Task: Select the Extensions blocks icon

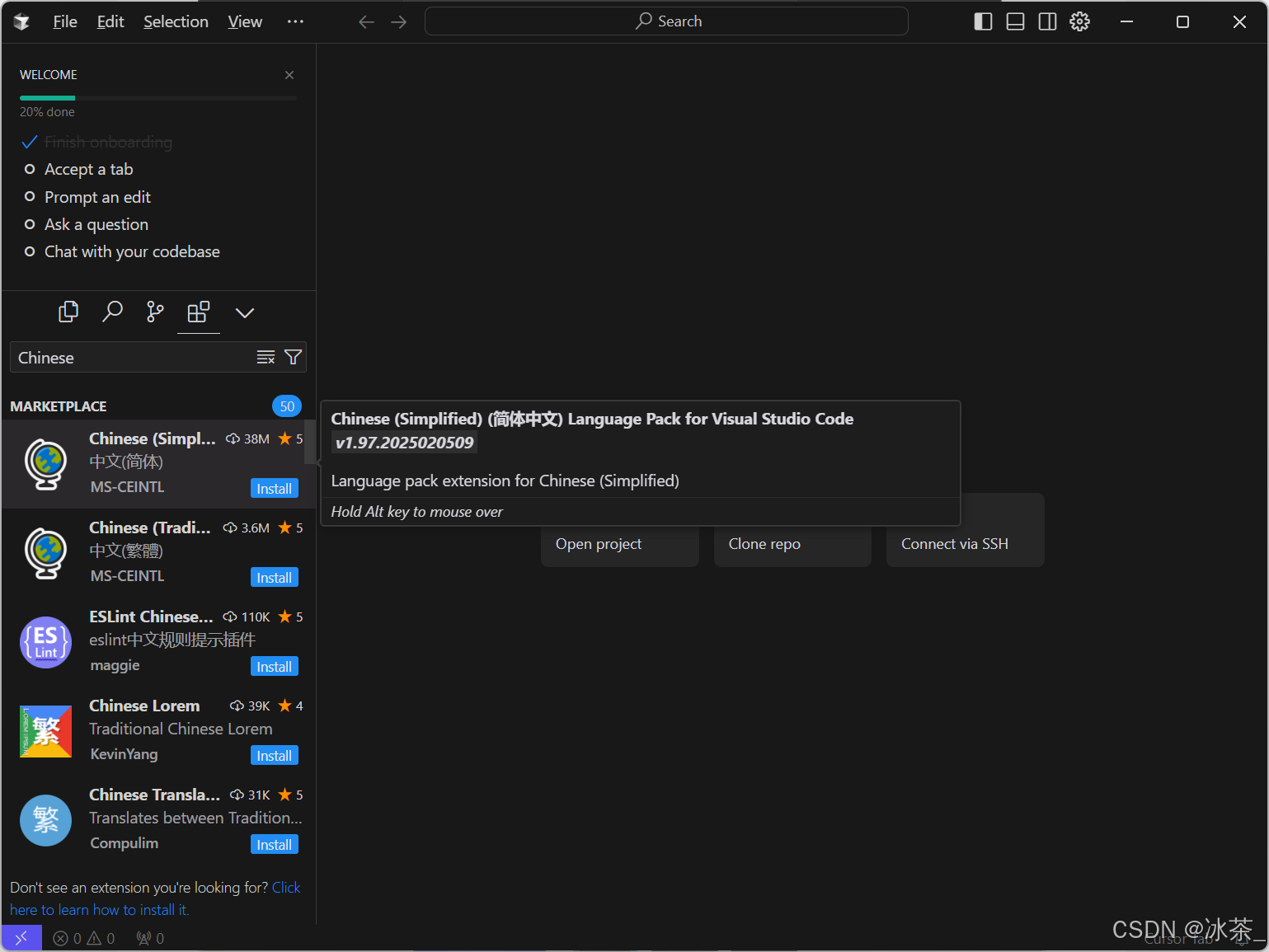Action: [199, 312]
